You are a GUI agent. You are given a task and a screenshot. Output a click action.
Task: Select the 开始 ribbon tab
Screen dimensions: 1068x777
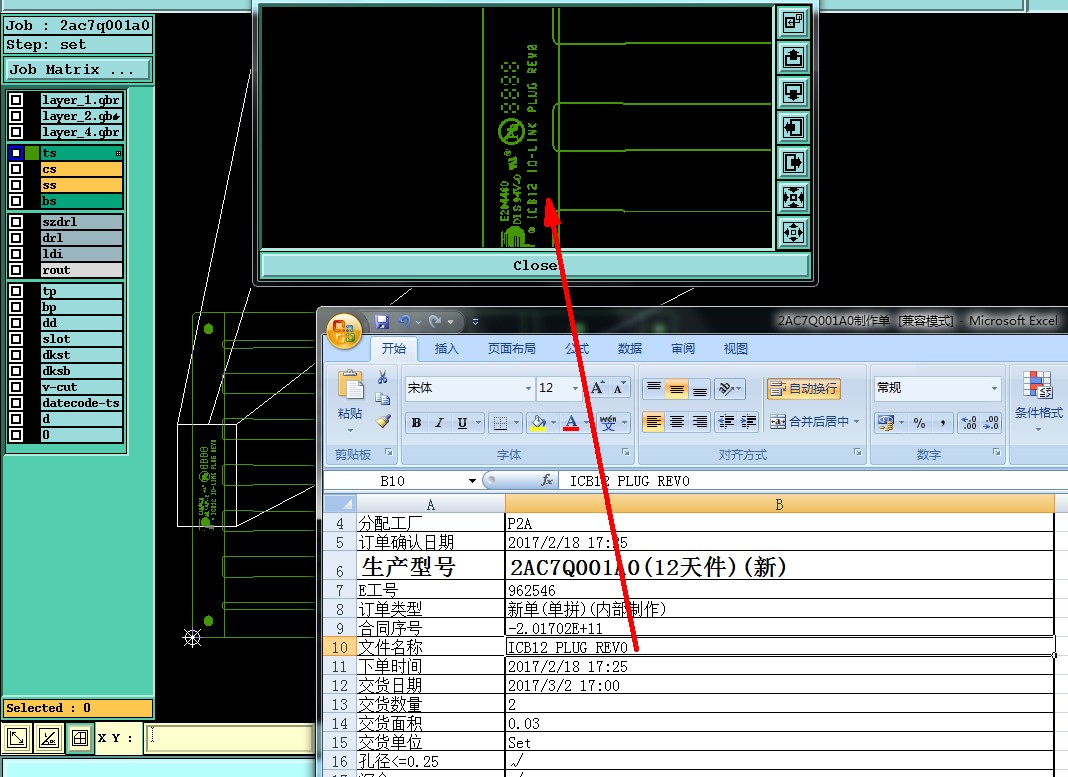394,349
